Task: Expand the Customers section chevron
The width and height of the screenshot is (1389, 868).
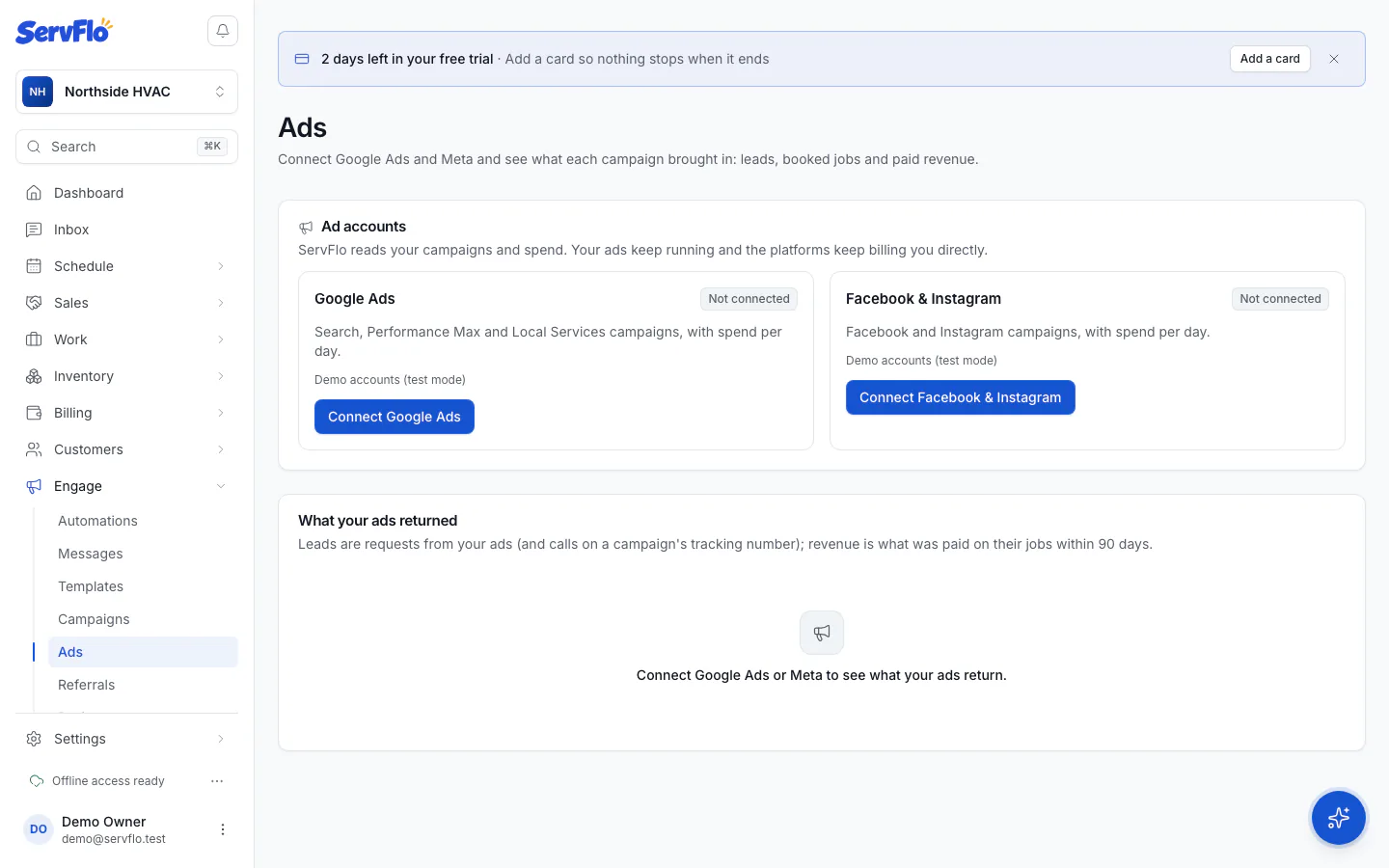Action: click(221, 449)
